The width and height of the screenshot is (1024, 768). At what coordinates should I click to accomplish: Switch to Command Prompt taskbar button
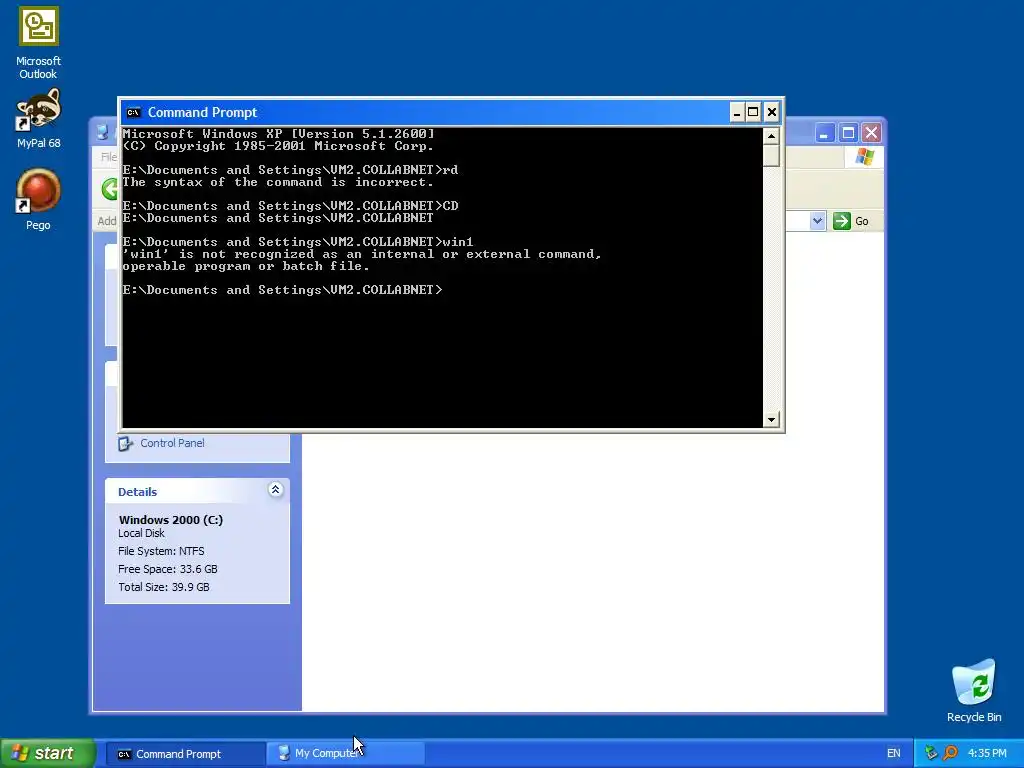coord(185,754)
